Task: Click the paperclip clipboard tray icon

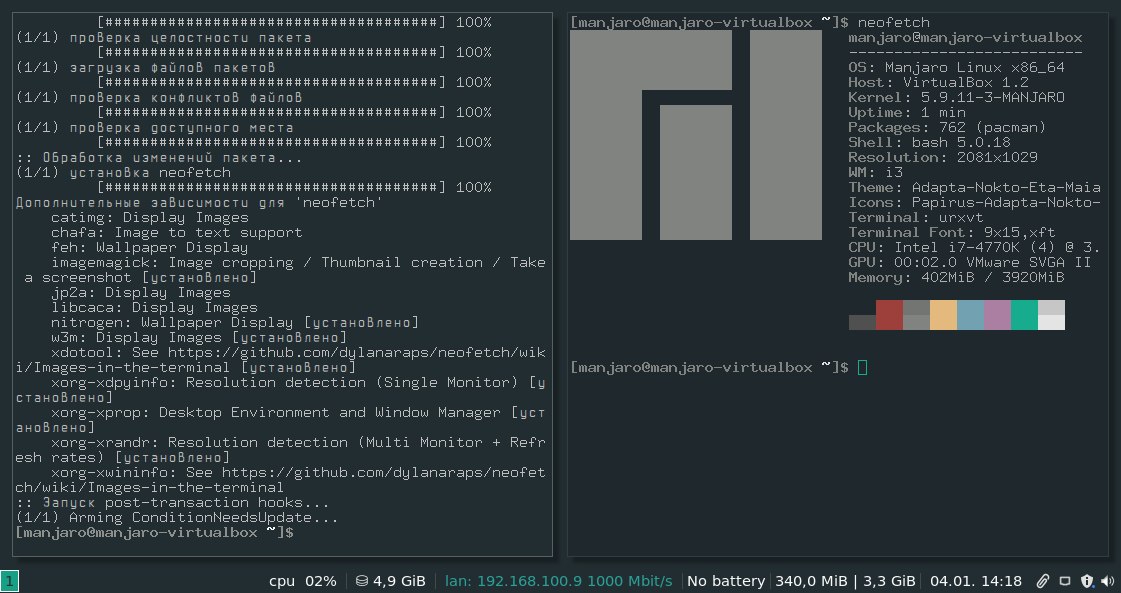Action: click(1042, 581)
